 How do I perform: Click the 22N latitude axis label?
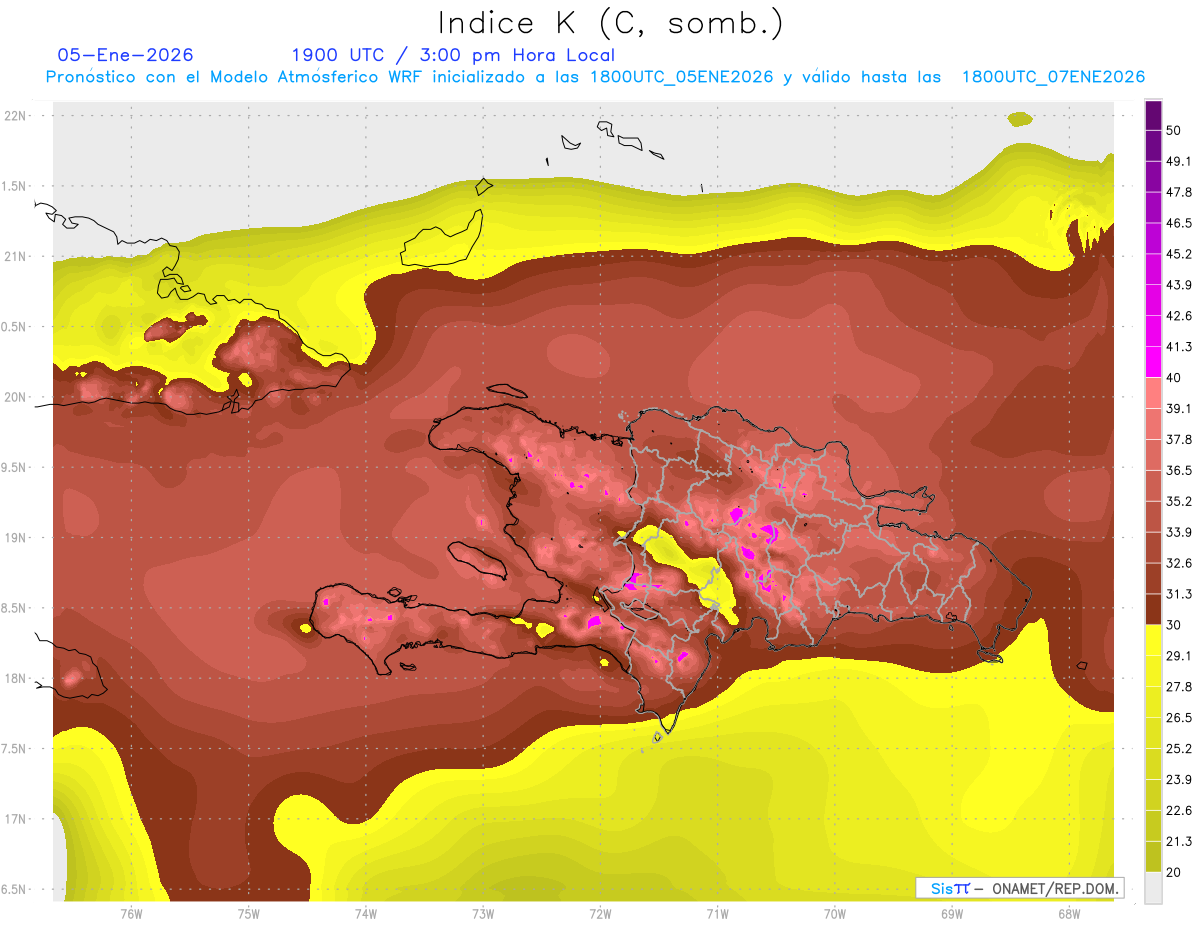click(17, 115)
